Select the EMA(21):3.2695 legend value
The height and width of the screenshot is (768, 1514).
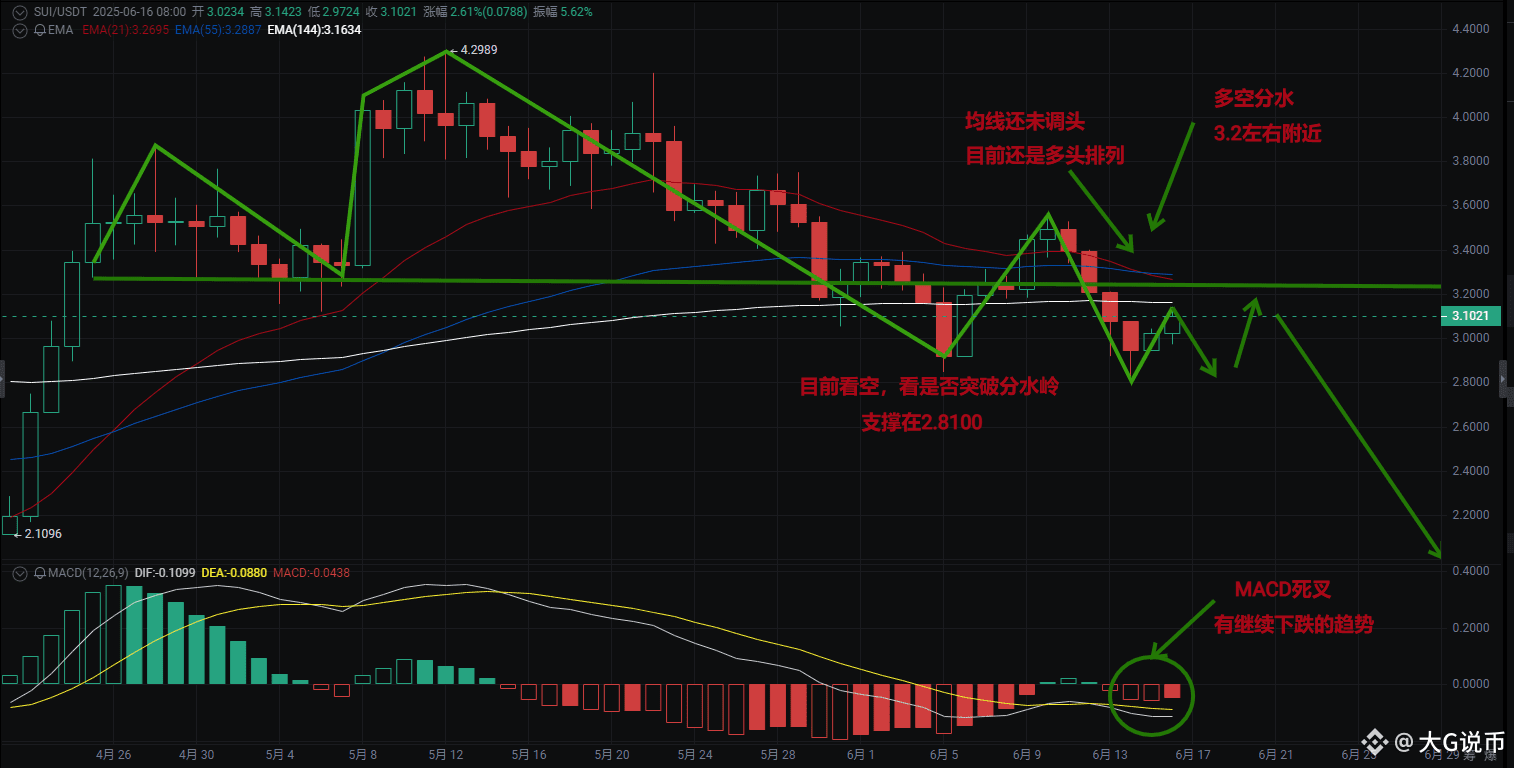pyautogui.click(x=126, y=30)
